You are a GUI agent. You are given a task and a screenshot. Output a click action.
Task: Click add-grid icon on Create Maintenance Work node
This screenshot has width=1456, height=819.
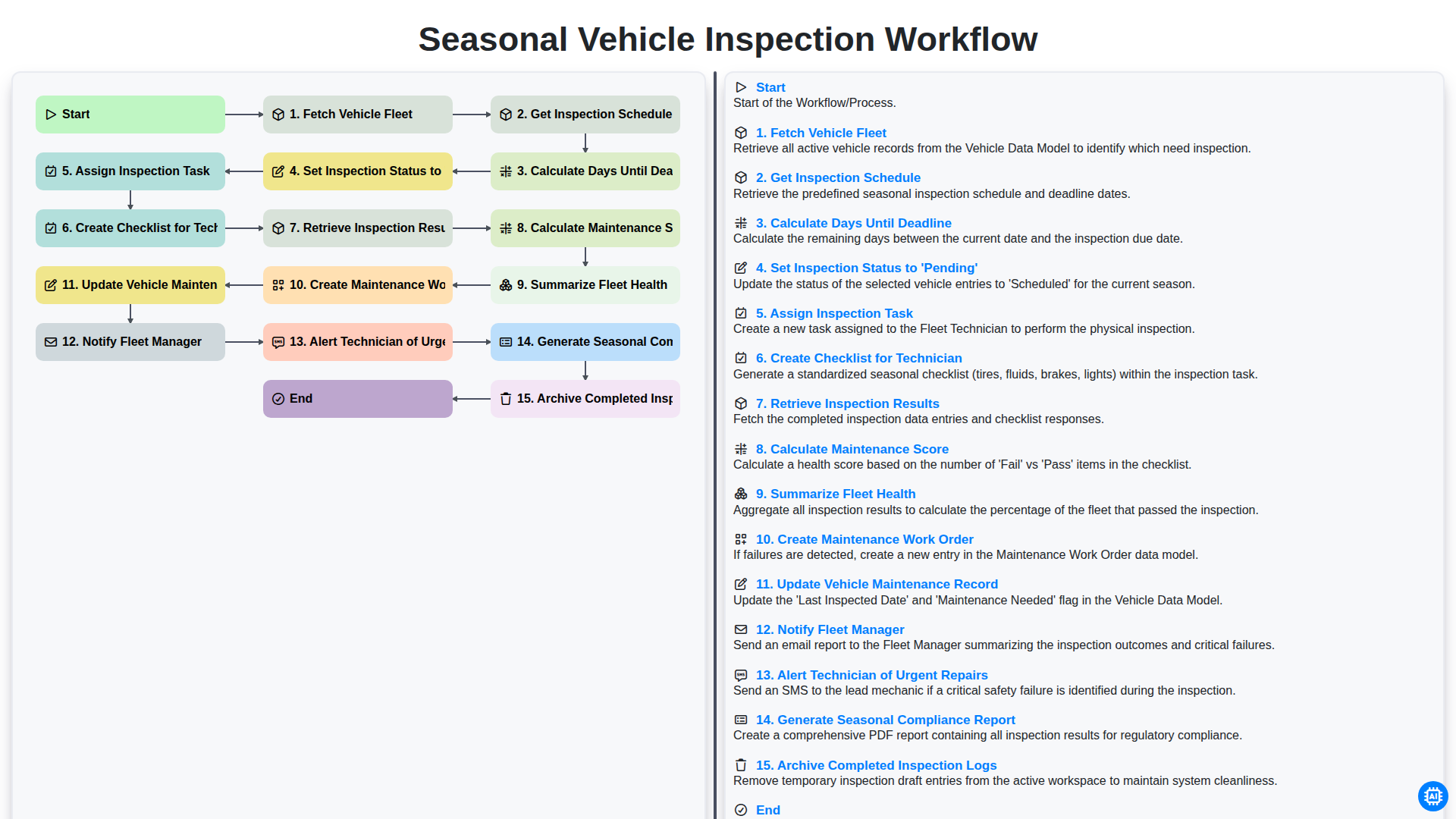278,285
